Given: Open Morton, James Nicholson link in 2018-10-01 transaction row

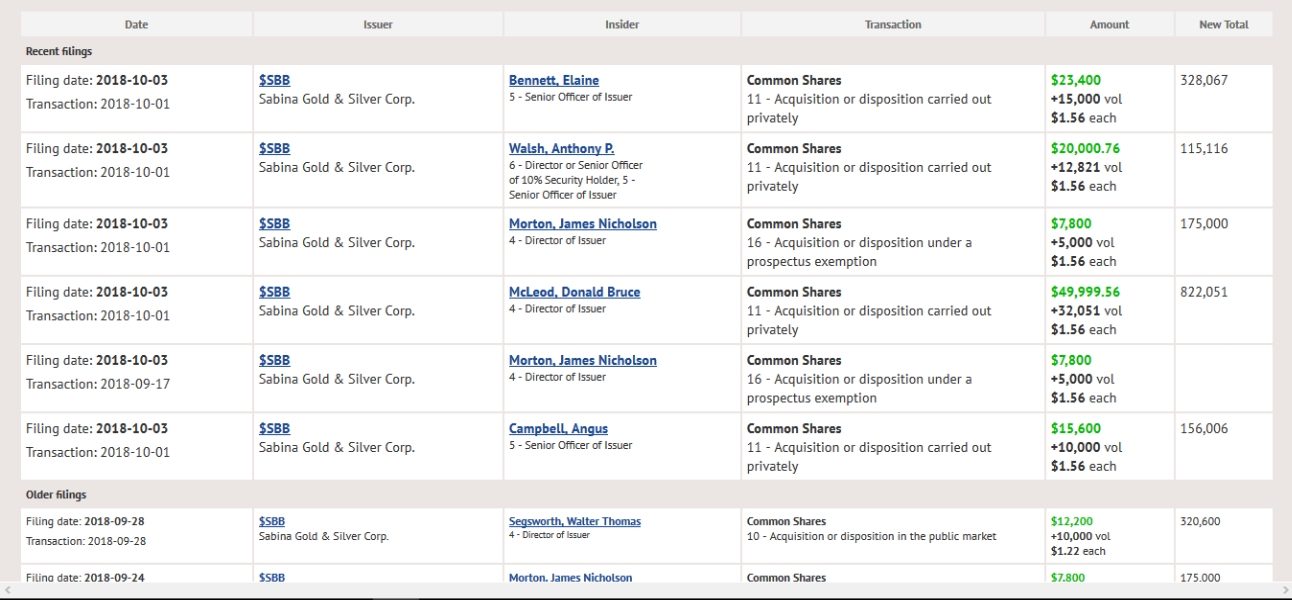Looking at the screenshot, I should (582, 224).
